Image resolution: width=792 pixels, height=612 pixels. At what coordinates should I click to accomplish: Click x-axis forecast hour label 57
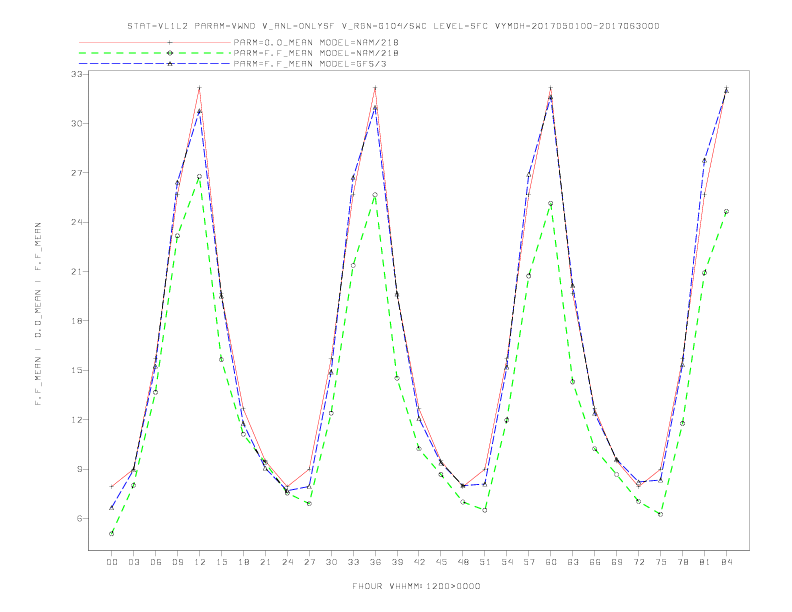tap(529, 562)
